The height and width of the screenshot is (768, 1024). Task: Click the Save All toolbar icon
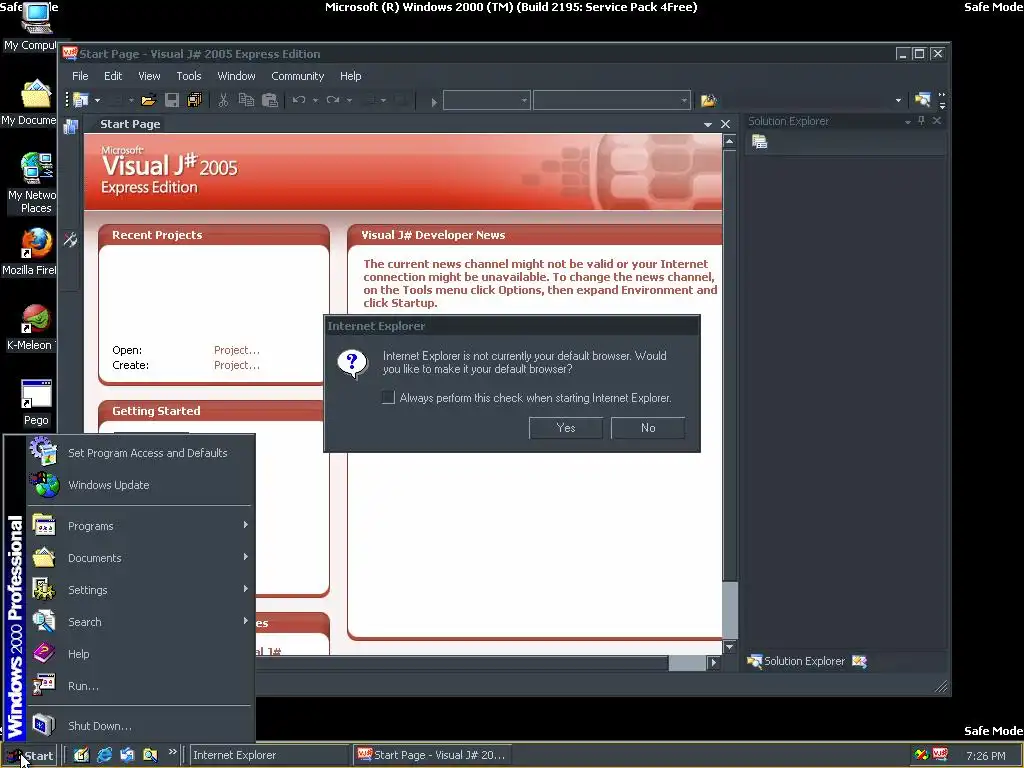pyautogui.click(x=194, y=100)
